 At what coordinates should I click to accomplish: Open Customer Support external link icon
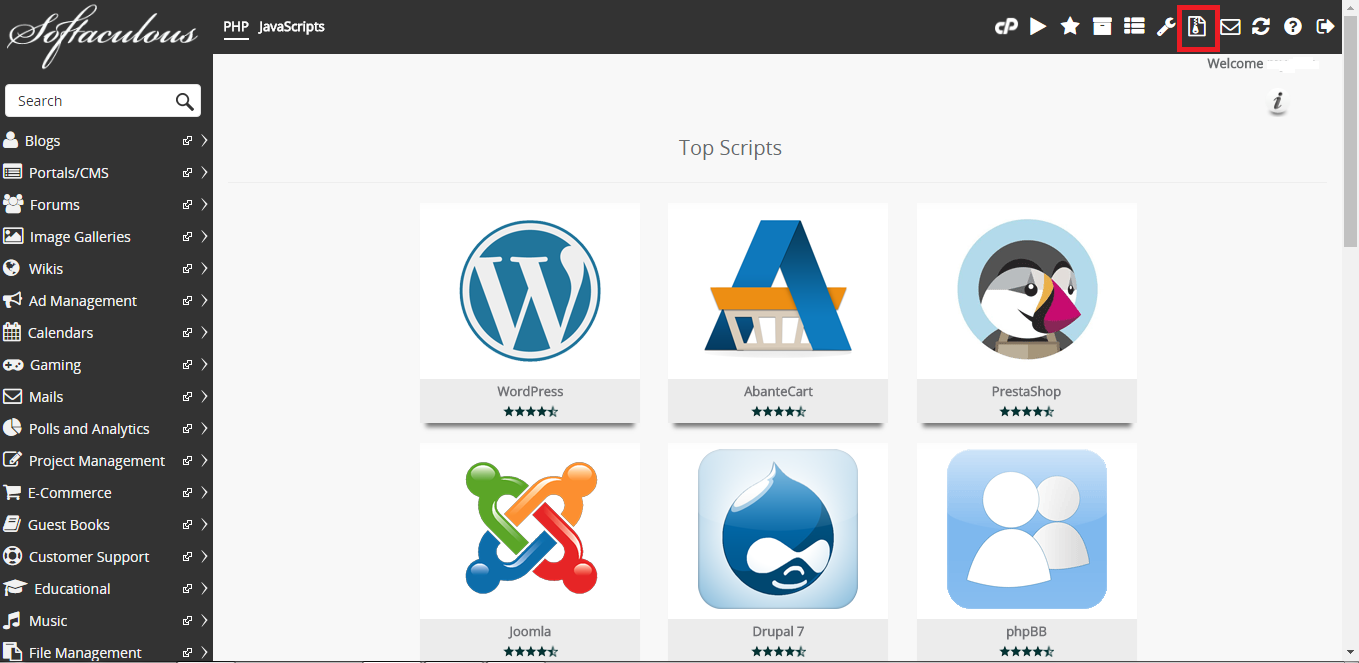pyautogui.click(x=187, y=557)
